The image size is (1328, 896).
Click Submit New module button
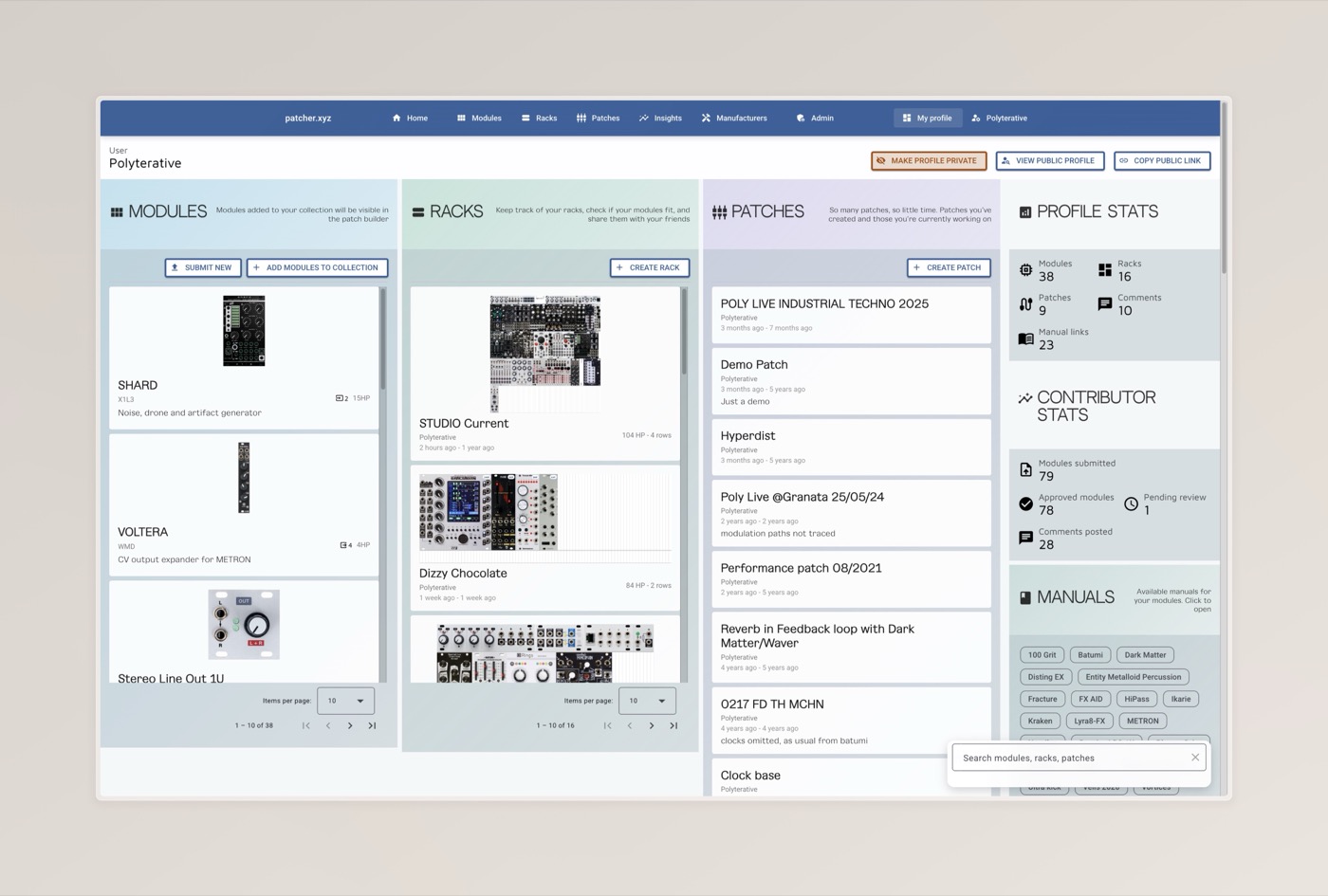coord(203,267)
